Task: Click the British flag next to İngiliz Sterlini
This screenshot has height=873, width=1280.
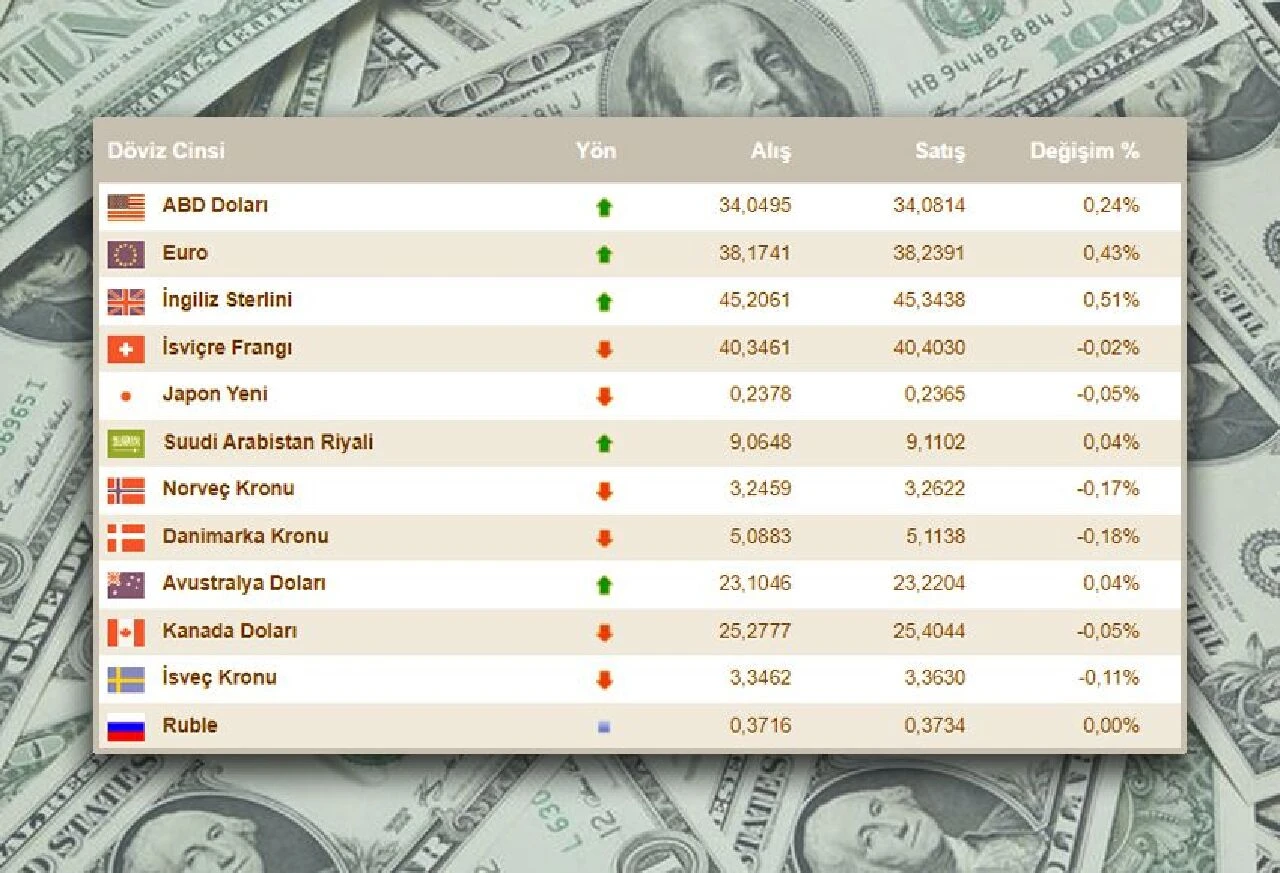Action: tap(126, 301)
